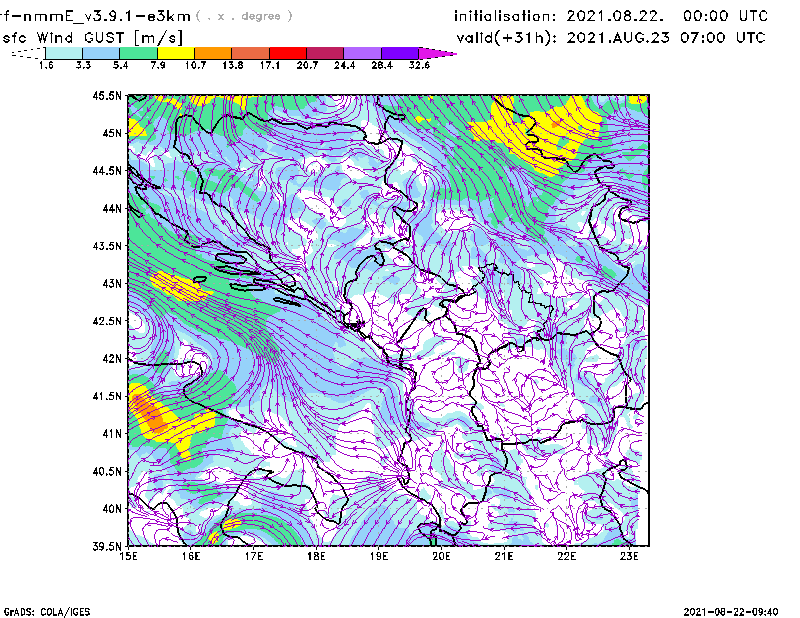Screen dimensions: 800x618
Task: Click the 19E longitude axis label
Action: [379, 557]
